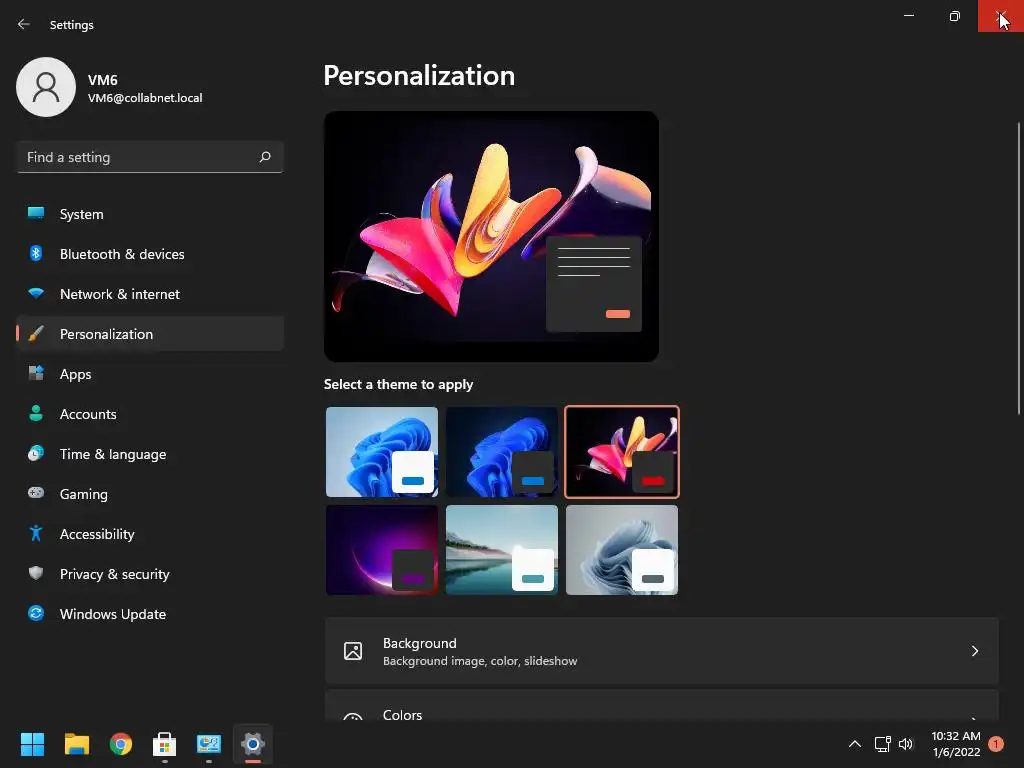Select the Accounts person icon in sidebar
1024x768 pixels.
point(36,413)
